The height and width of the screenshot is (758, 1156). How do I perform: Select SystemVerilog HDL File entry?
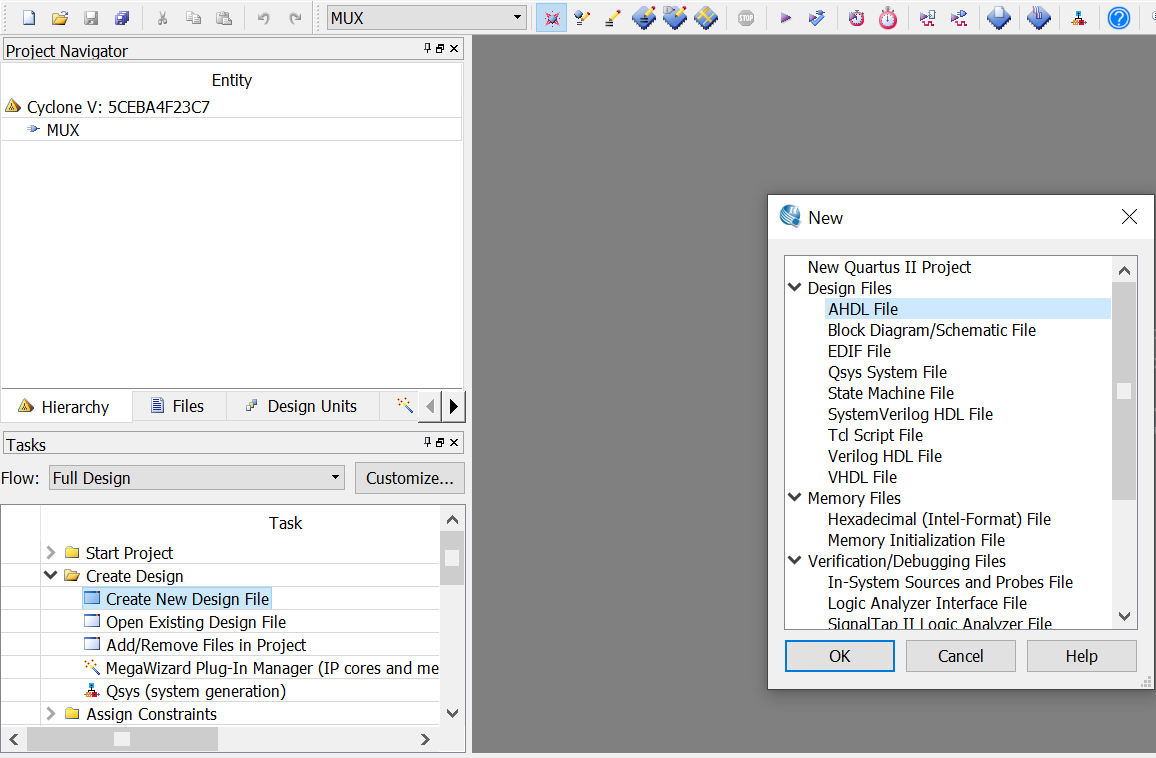point(910,414)
